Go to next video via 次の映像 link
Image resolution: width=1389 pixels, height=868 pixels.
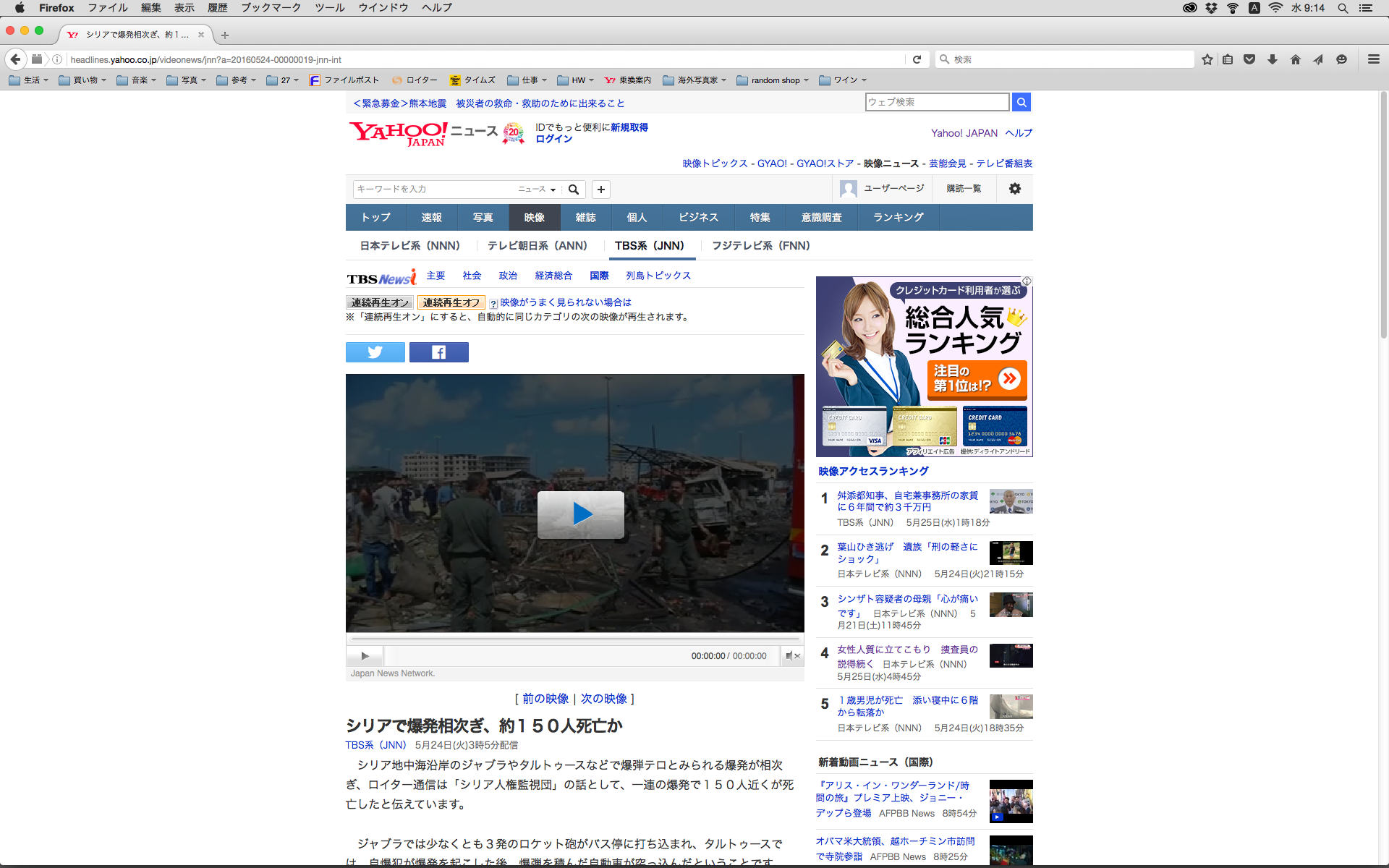click(x=603, y=699)
